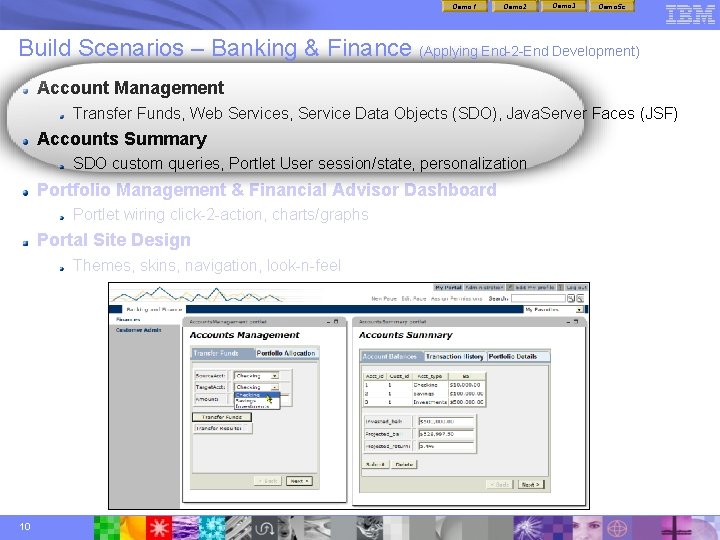Click the Acct_type column header
Screen dimensions: 720x540
tap(430, 376)
